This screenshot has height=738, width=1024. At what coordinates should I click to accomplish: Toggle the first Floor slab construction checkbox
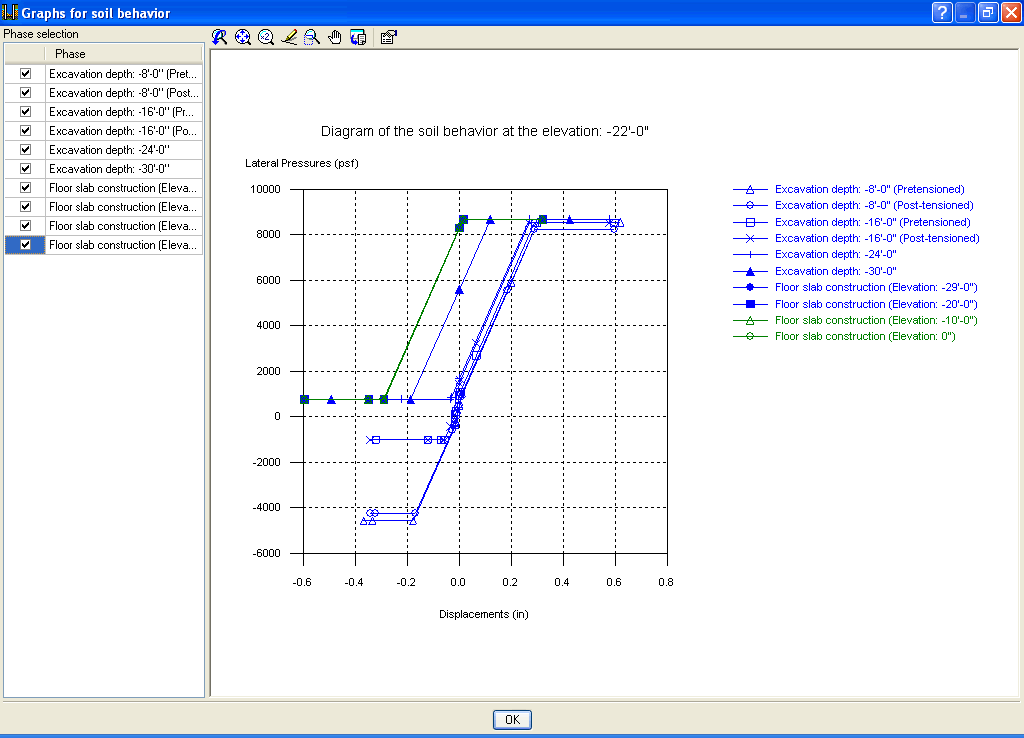[25, 187]
